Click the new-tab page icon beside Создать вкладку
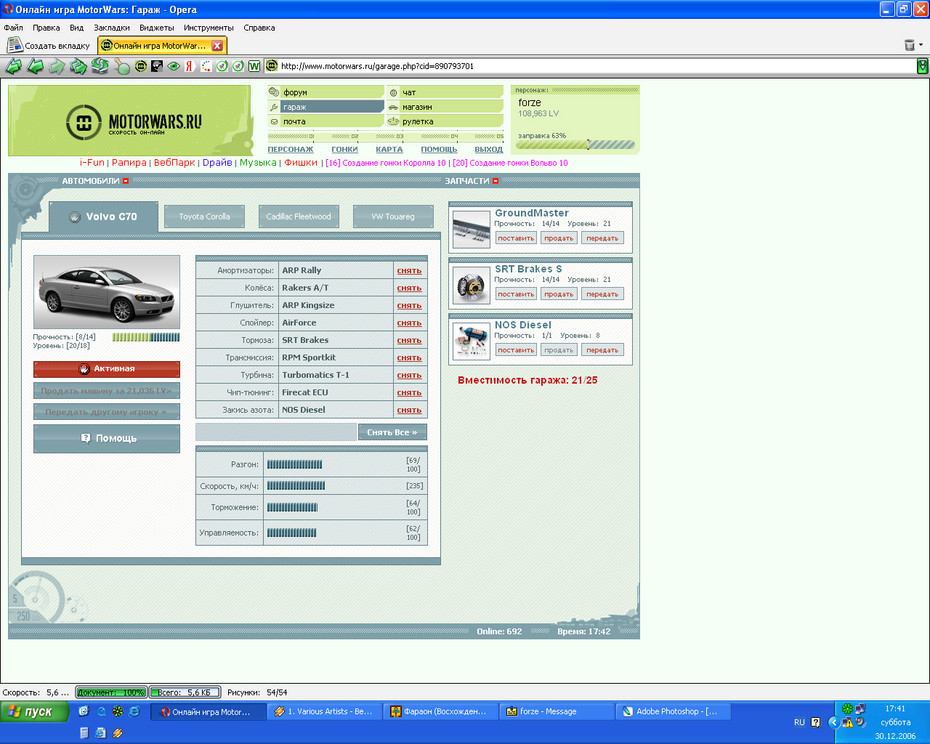 pyautogui.click(x=14, y=45)
